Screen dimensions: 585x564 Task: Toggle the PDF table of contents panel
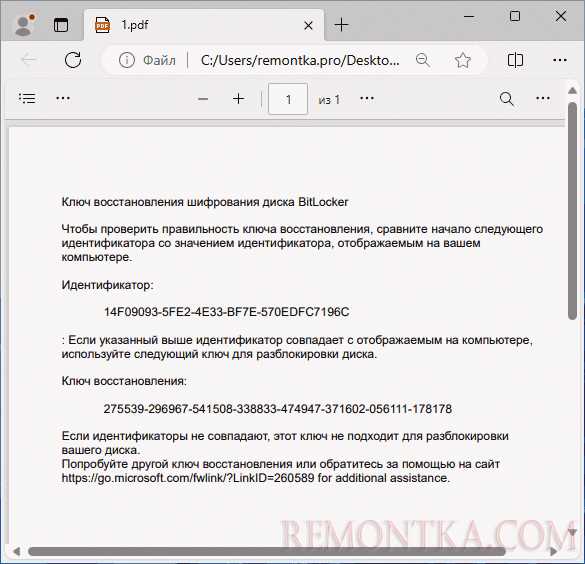pos(27,98)
